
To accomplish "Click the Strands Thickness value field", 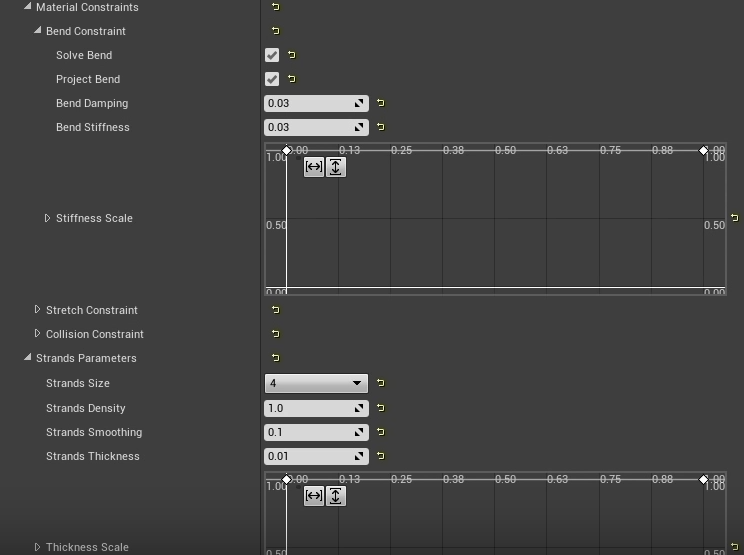I will coord(316,456).
